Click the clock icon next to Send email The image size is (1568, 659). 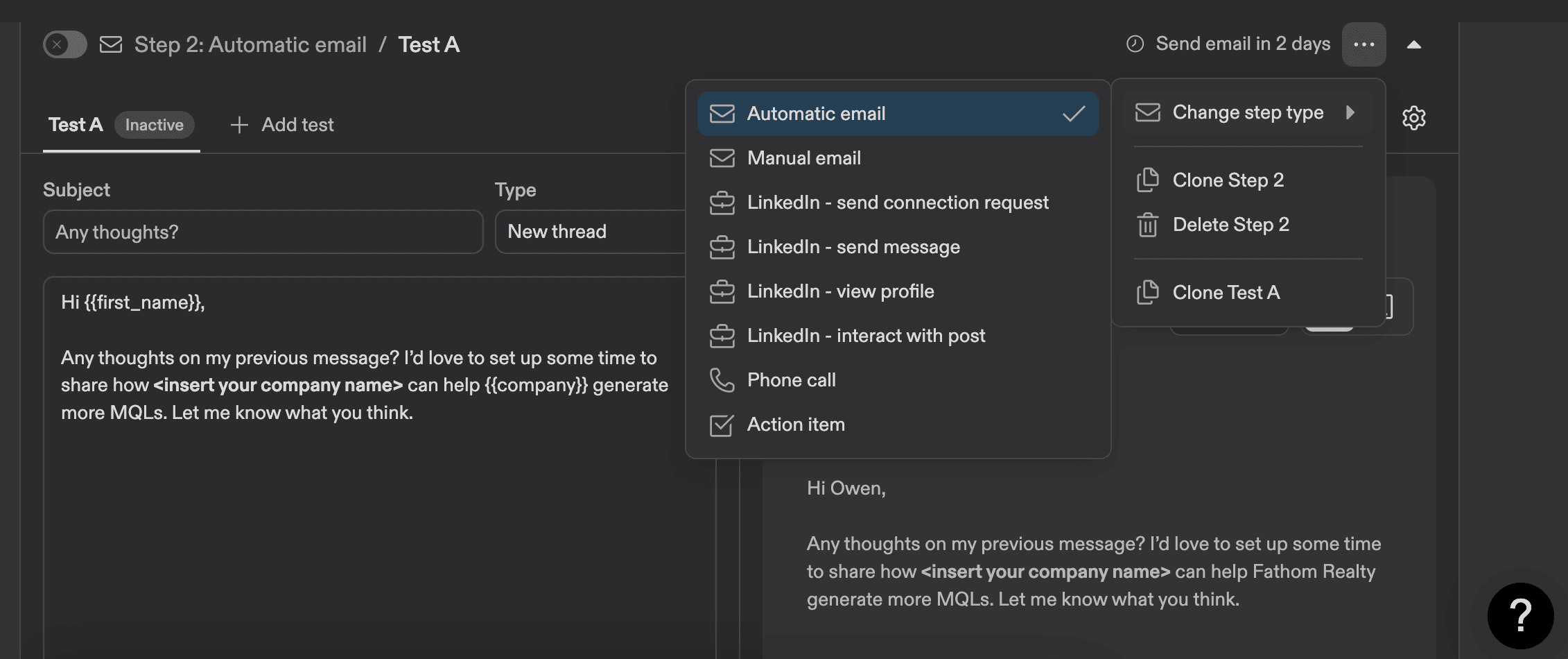tap(1135, 44)
